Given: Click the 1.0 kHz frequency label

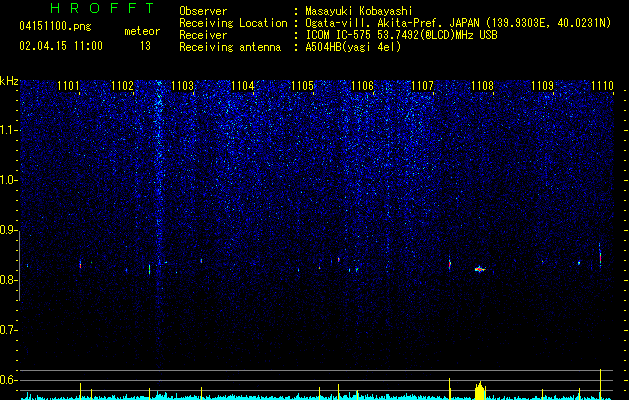Looking at the screenshot, I should tap(9, 180).
